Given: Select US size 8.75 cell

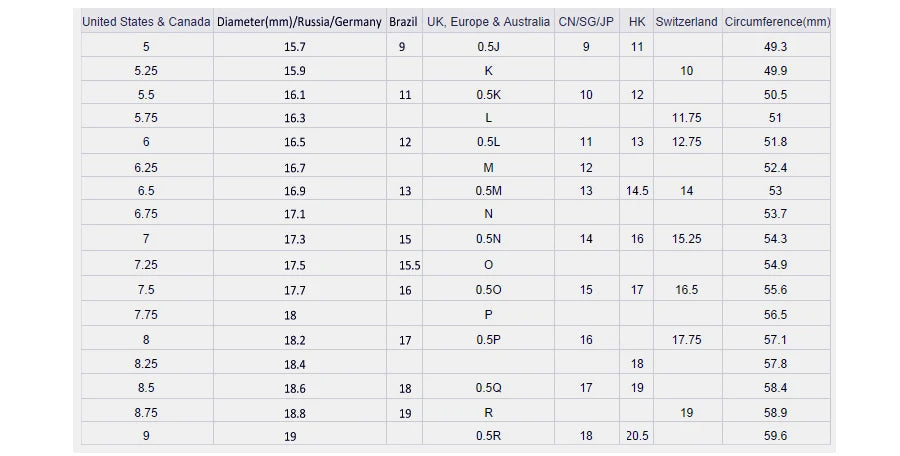Looking at the screenshot, I should [x=146, y=412].
